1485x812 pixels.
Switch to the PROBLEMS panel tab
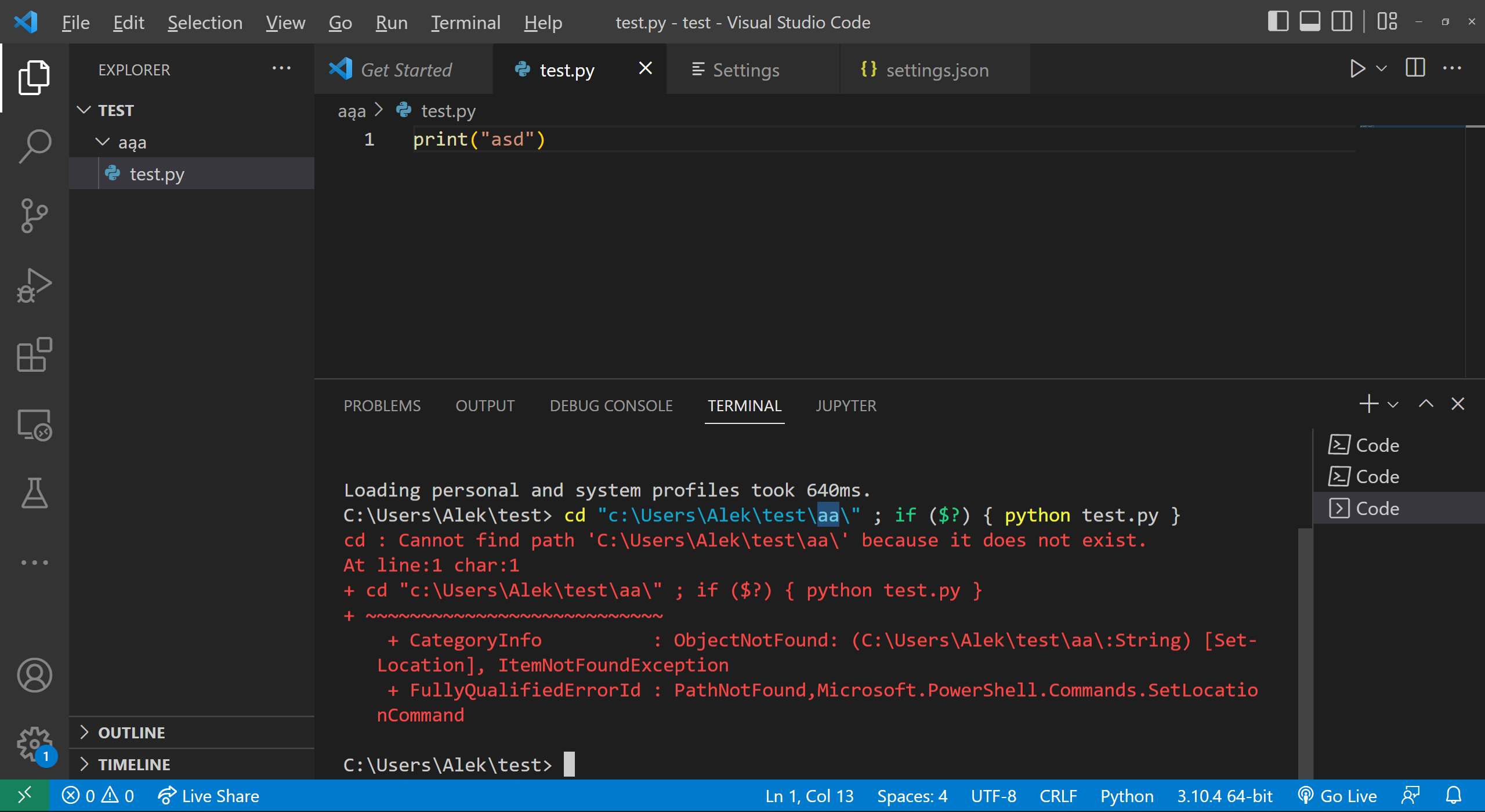pos(382,405)
